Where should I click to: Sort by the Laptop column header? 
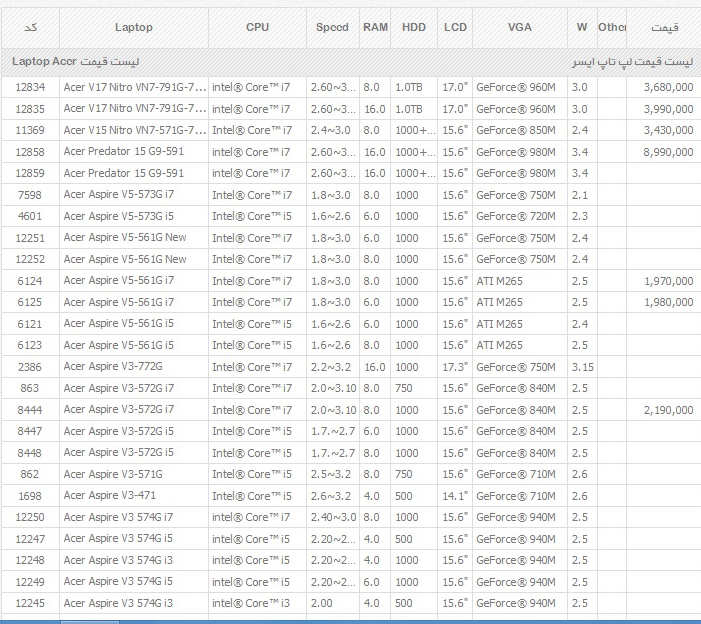[x=134, y=27]
